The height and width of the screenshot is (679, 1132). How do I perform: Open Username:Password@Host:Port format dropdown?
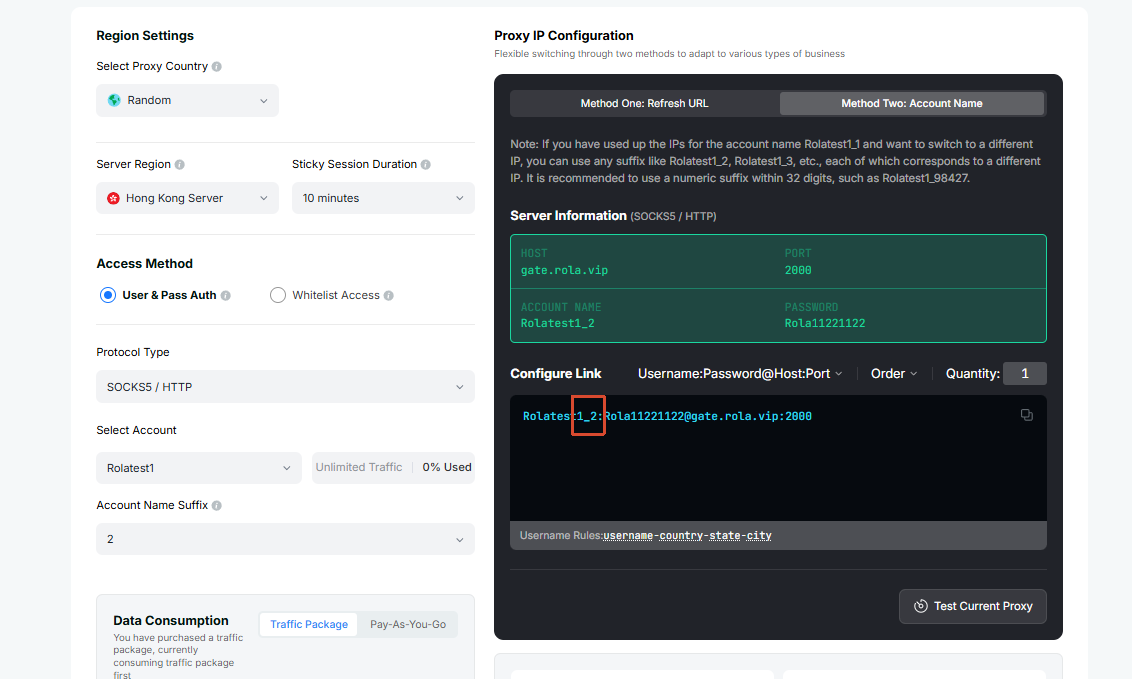740,374
